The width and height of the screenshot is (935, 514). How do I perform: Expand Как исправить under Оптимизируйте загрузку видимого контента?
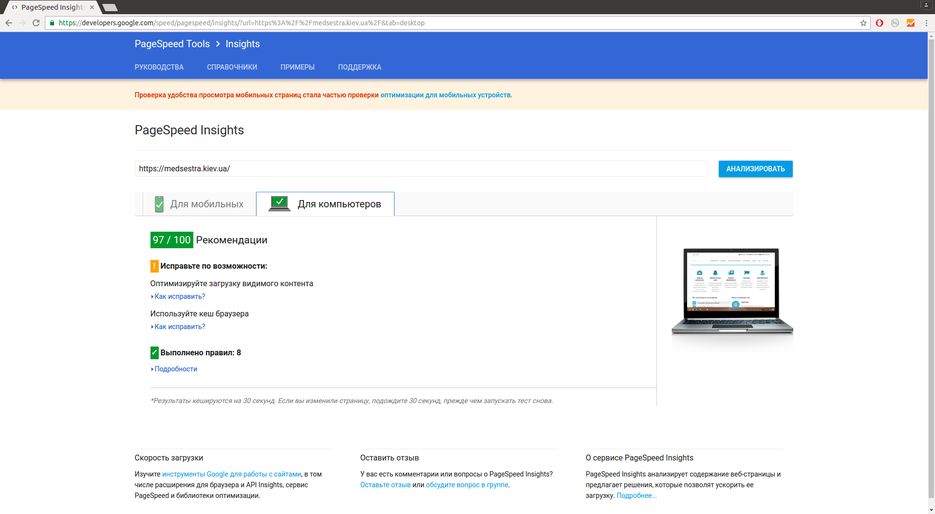178,296
